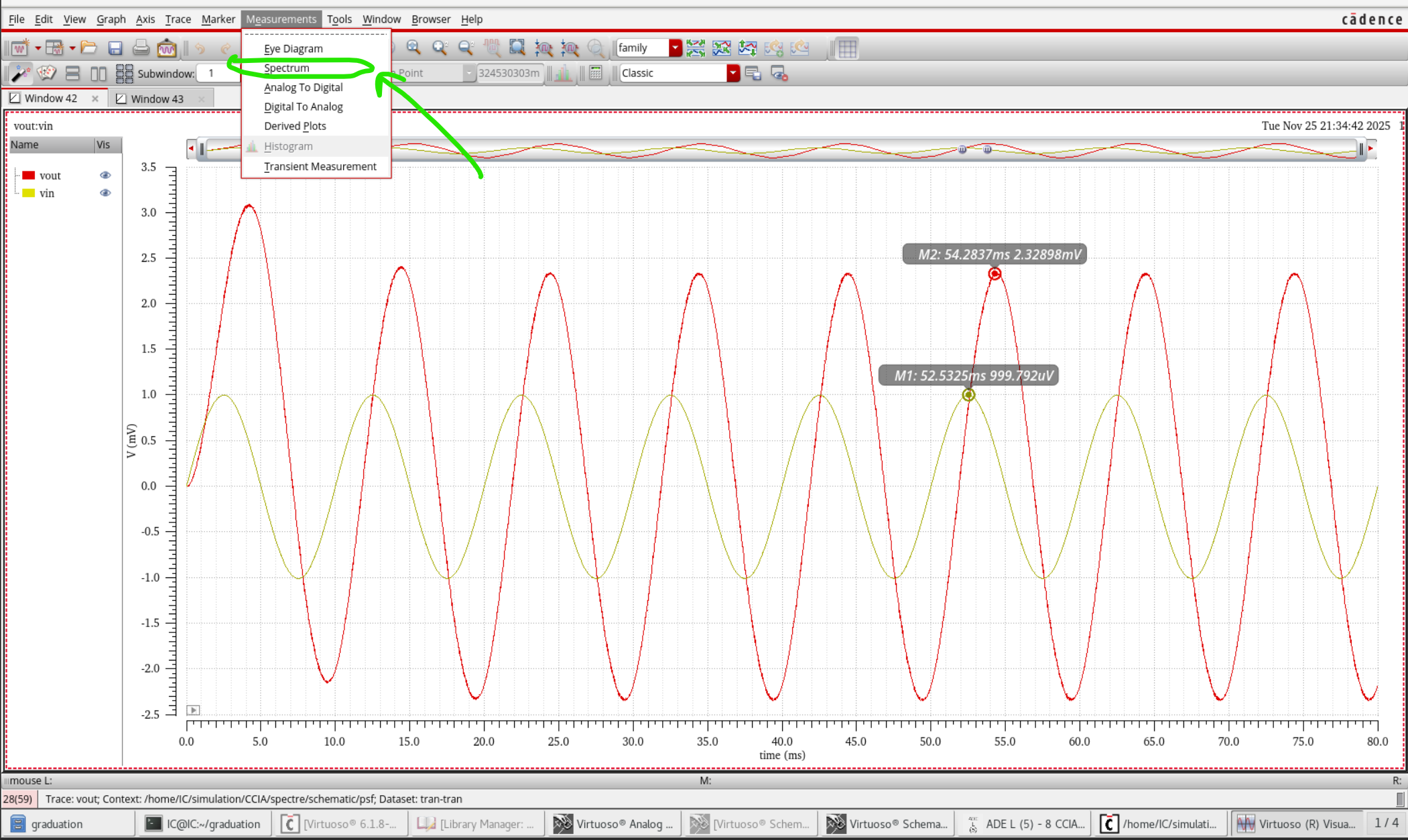Screen dimensions: 1408x840
Task: Open ADE L taskbar window button
Action: pyautogui.click(x=1025, y=824)
